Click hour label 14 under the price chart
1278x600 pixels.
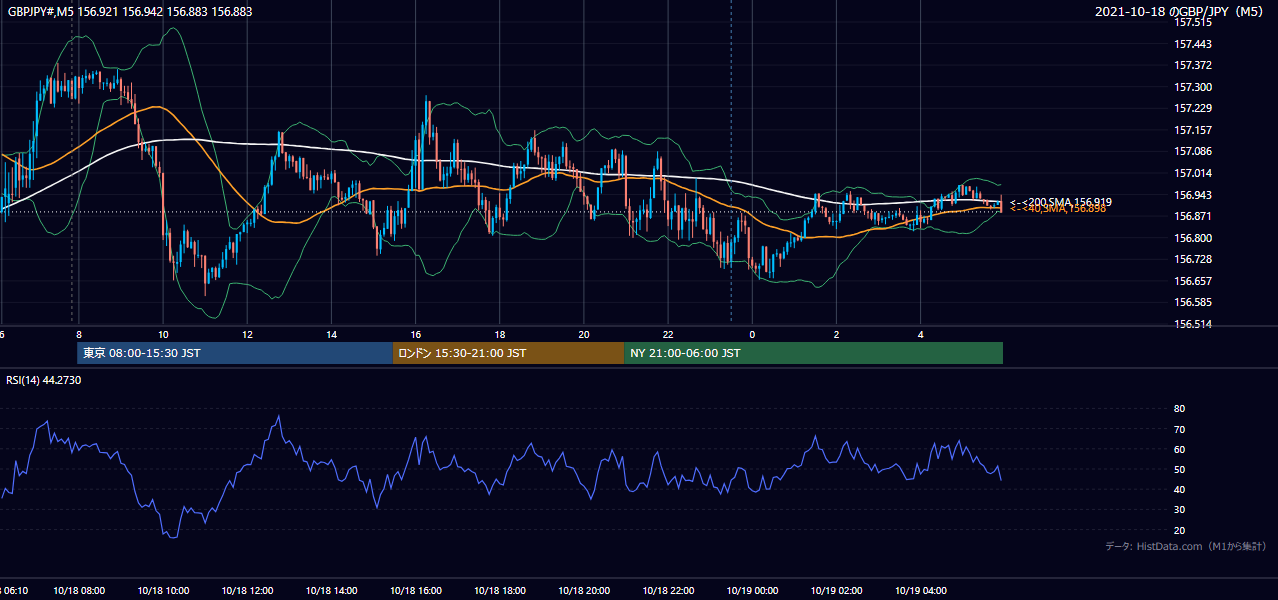pyautogui.click(x=331, y=335)
